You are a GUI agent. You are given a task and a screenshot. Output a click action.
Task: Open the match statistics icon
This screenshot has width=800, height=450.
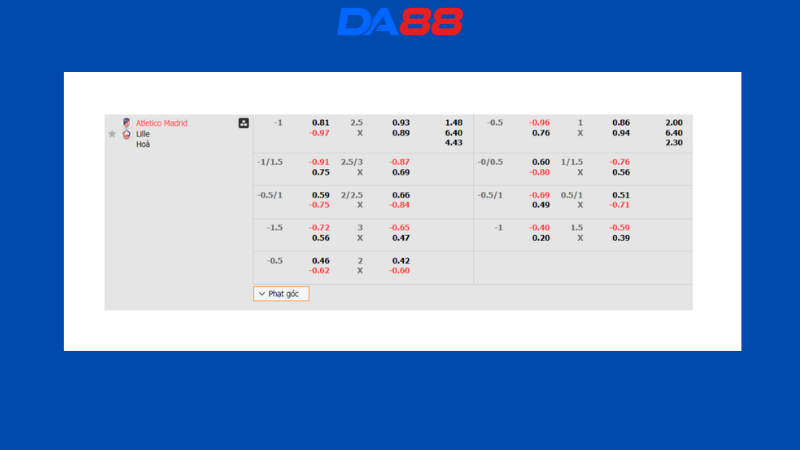point(244,123)
